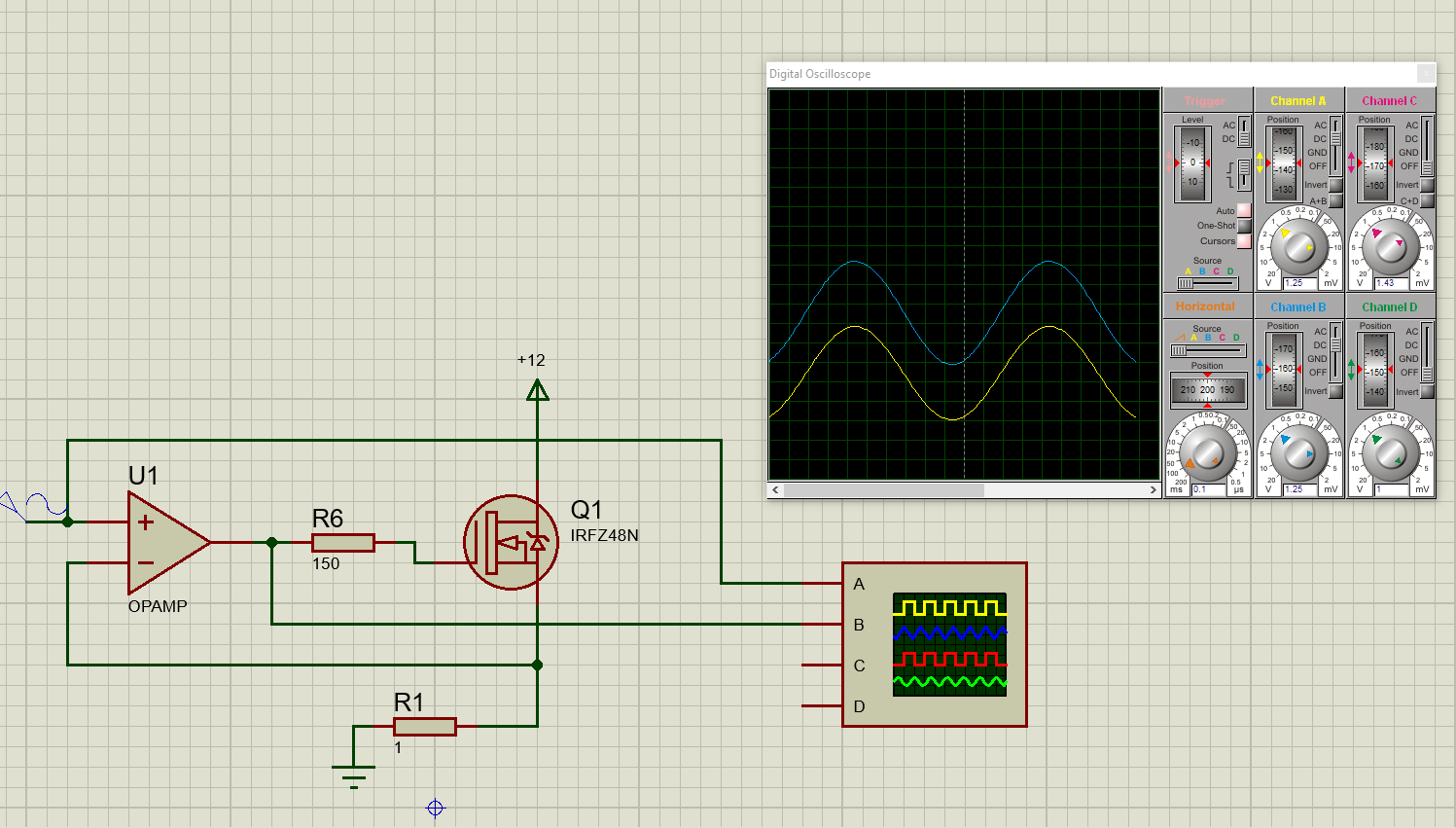
Task: Click the Trigger rising/falling edge switch
Action: click(x=1244, y=175)
